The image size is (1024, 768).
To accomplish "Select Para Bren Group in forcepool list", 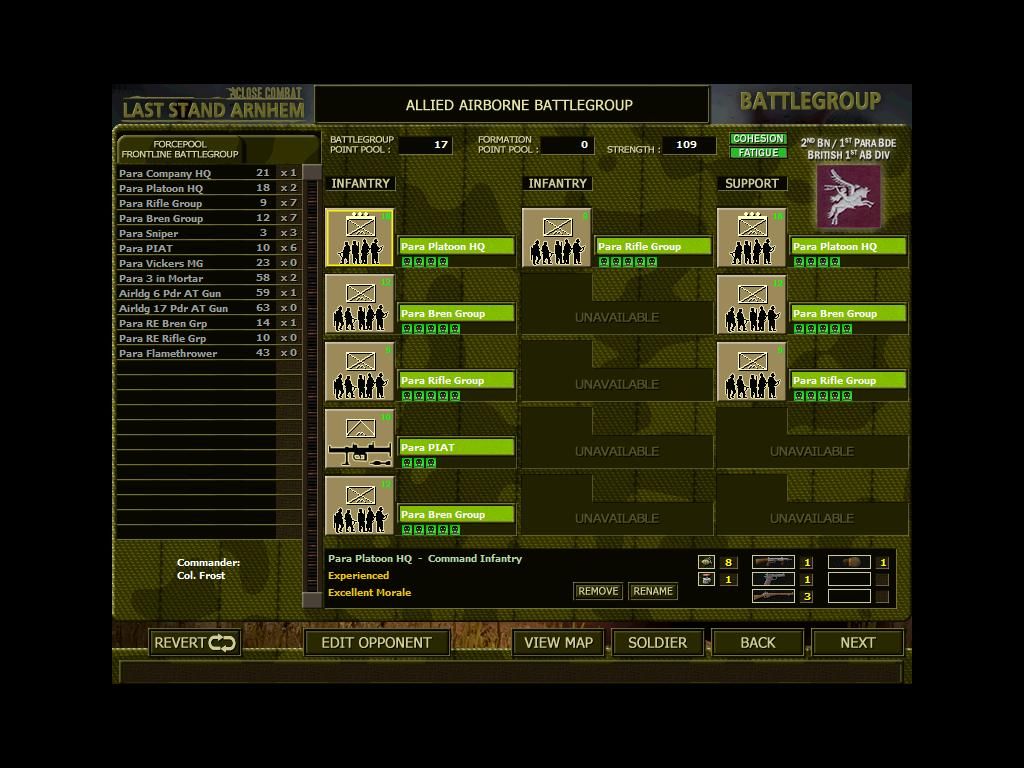I will click(209, 218).
